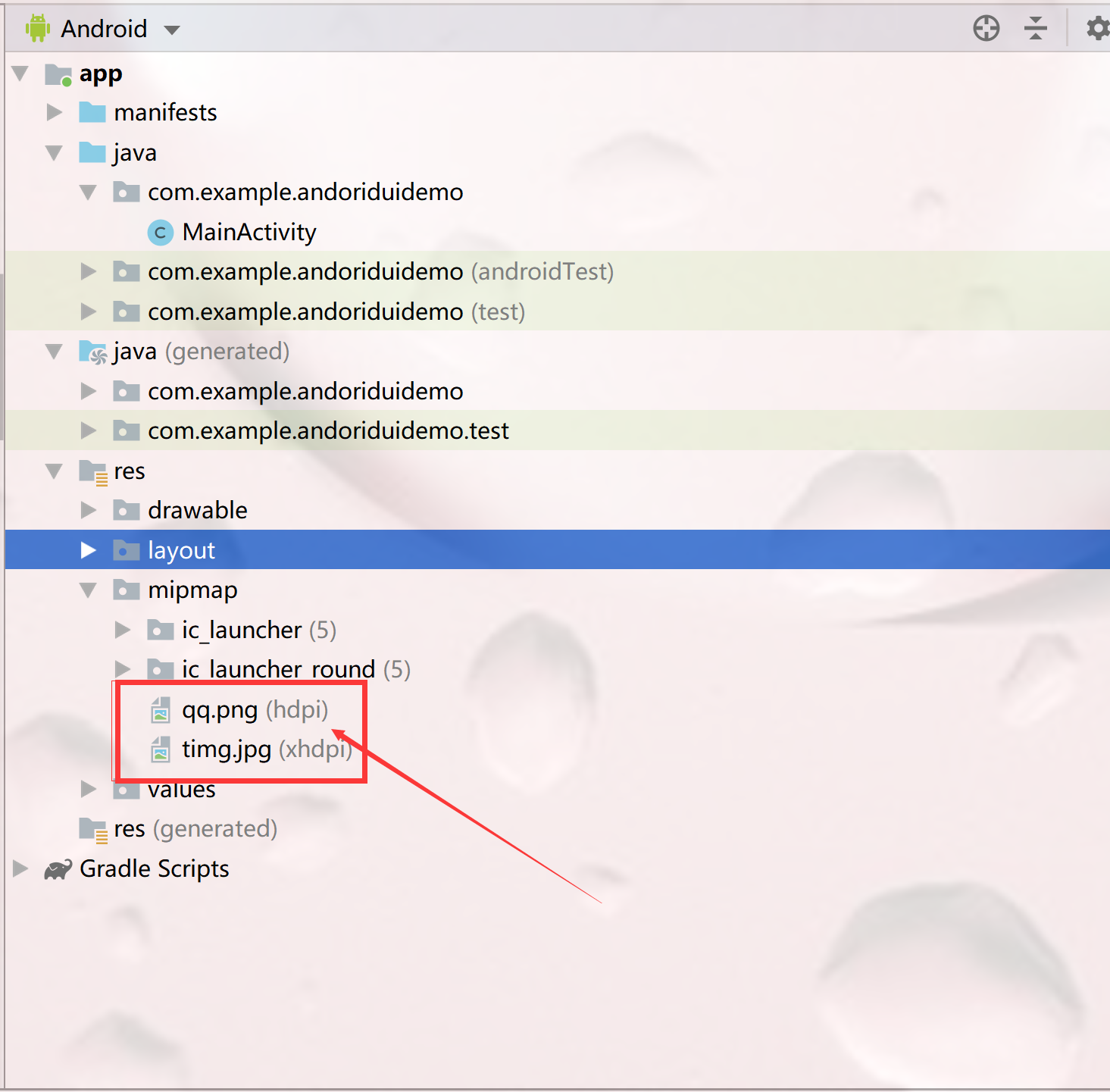
Task: Click the app module folder icon
Action: point(58,74)
